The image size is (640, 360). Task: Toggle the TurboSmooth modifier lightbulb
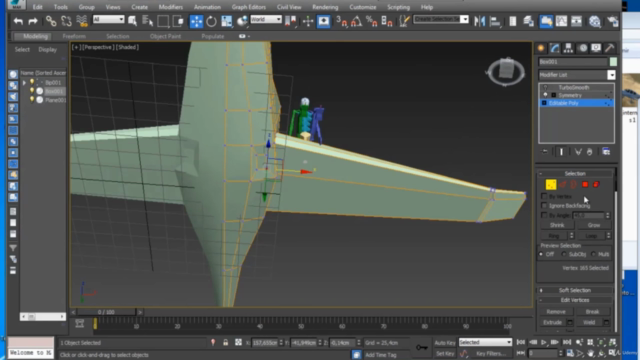coord(545,87)
